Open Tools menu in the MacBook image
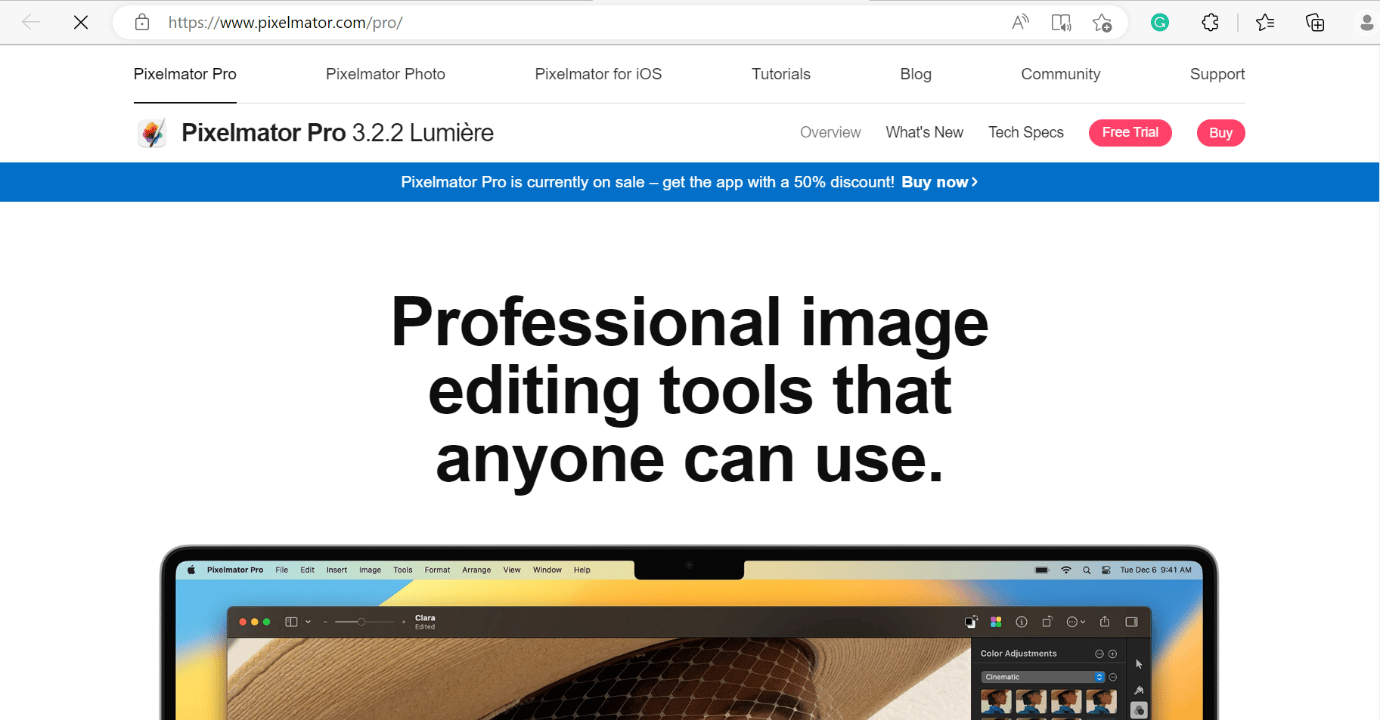This screenshot has width=1380, height=720. [403, 570]
